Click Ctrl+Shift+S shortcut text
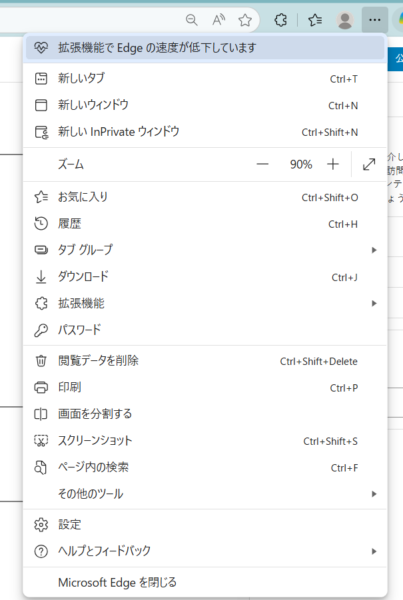Screen dimensions: 403x600 click(331, 441)
